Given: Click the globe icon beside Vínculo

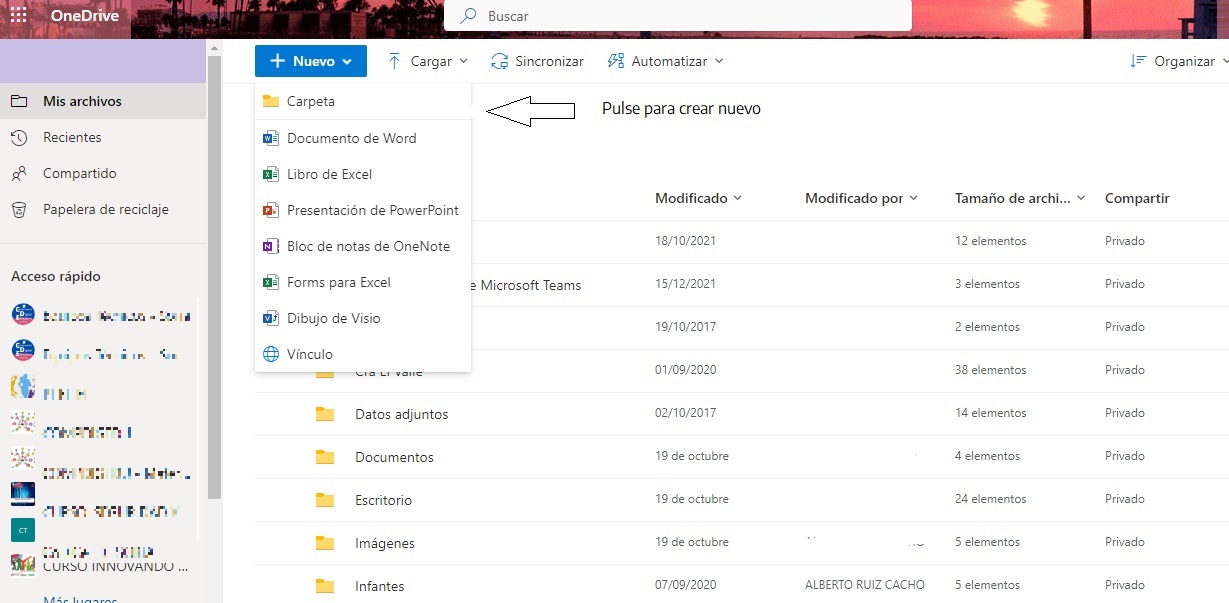Looking at the screenshot, I should [270, 354].
